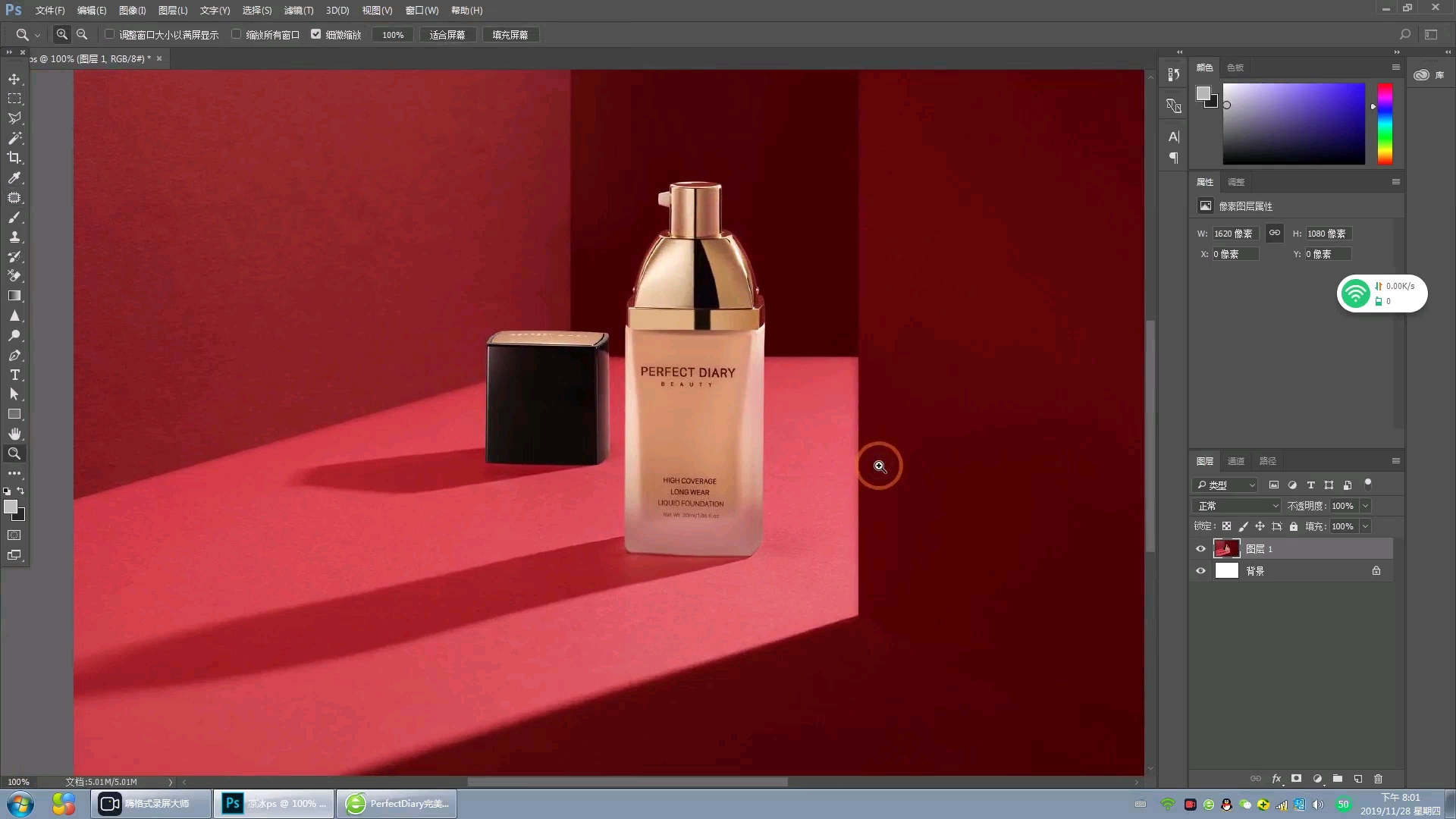
Task: Switch to the 色板 swatches tab
Action: coord(1235,67)
